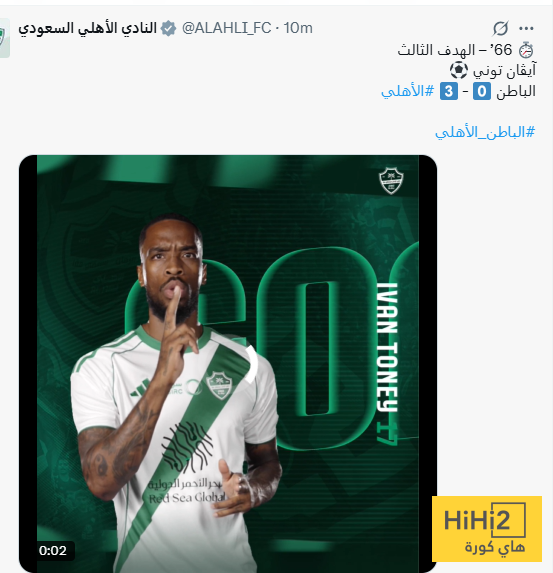Click the 0:02 video duration label
This screenshot has width=553, height=573.
click(53, 550)
